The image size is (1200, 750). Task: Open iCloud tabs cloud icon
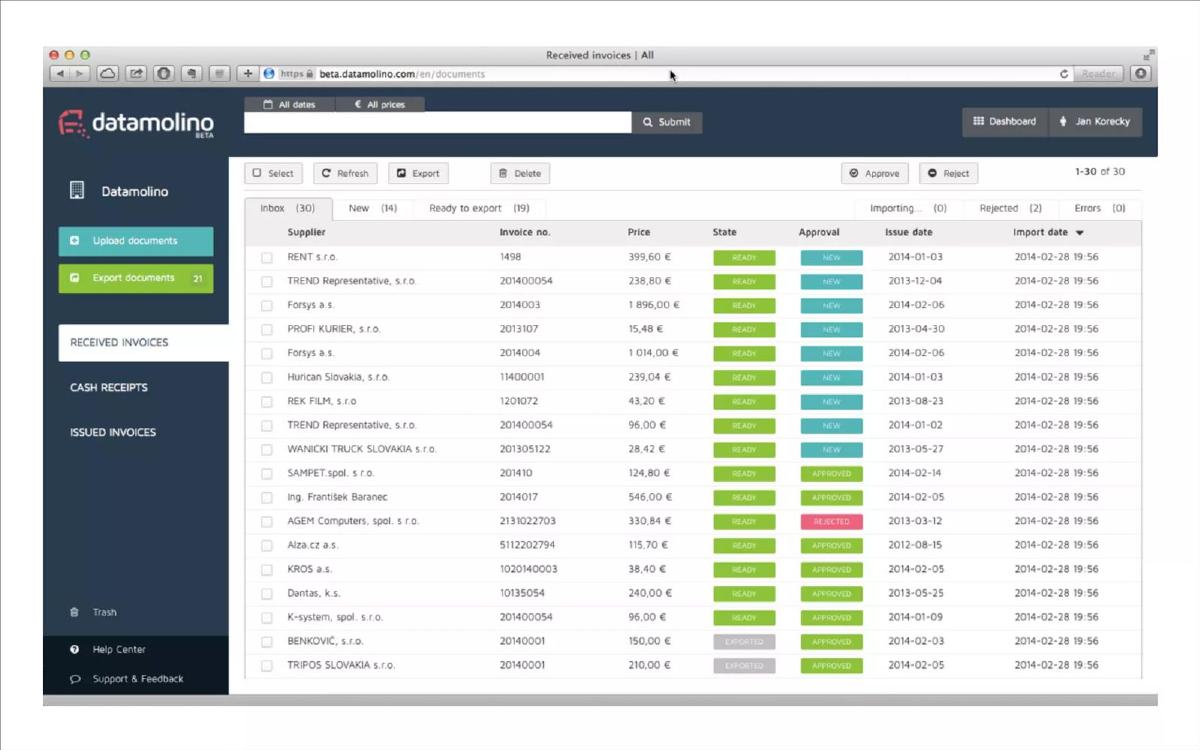(x=108, y=74)
